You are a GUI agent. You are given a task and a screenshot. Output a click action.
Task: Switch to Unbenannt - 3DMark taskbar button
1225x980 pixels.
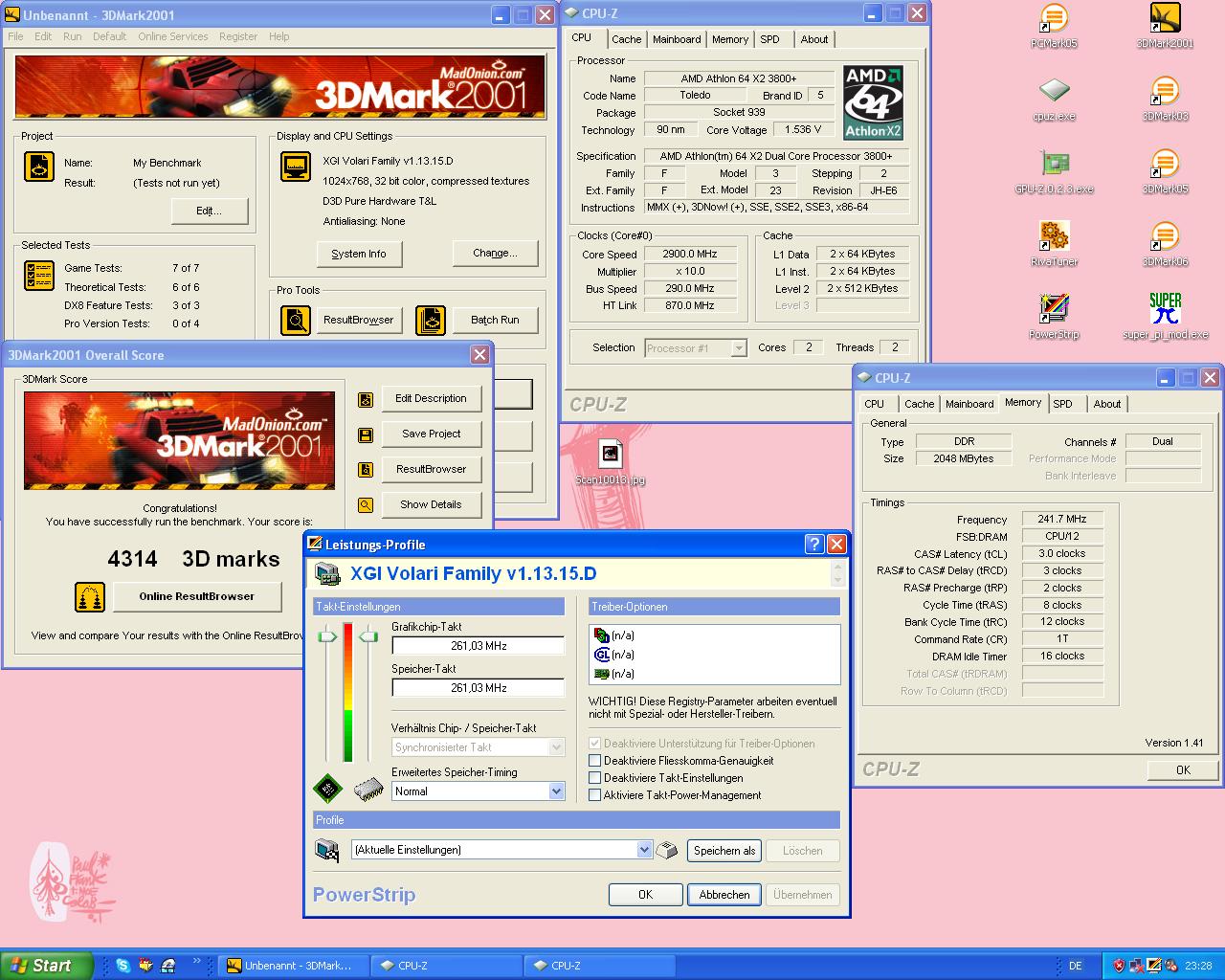[x=292, y=966]
